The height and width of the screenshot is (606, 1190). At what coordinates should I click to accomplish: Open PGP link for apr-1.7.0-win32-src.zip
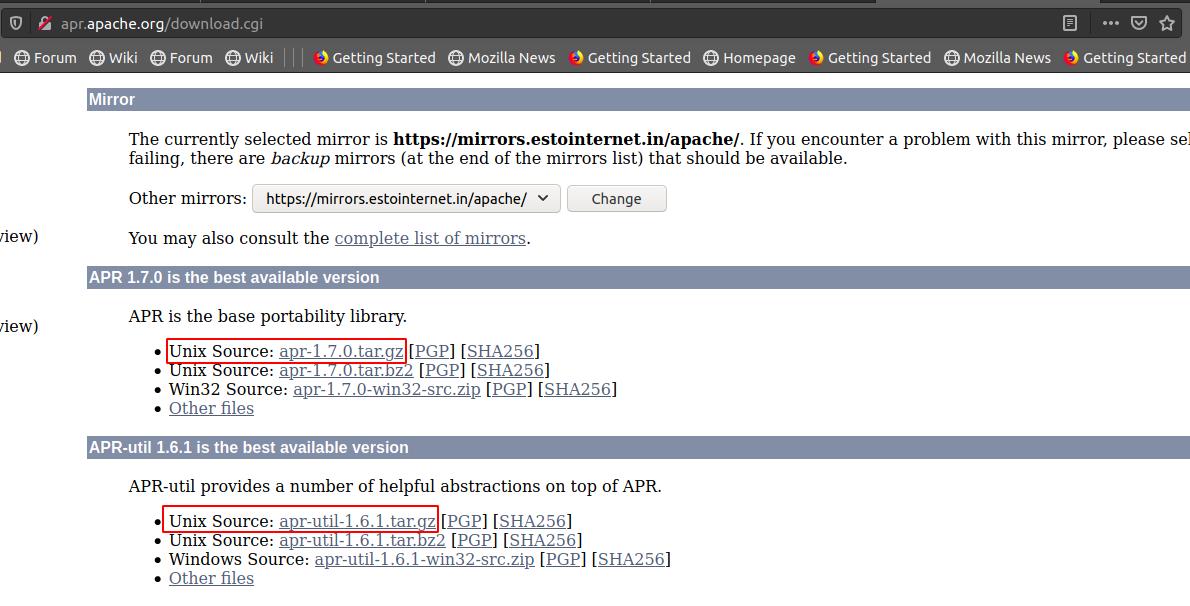(509, 390)
